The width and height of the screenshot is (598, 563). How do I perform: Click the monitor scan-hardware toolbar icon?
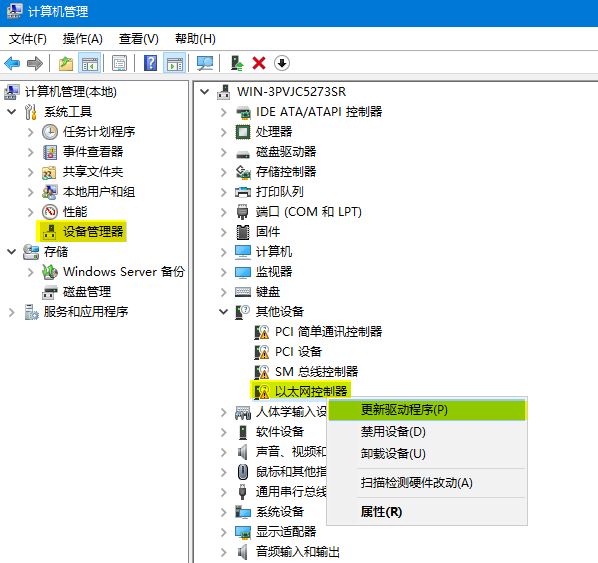click(x=205, y=63)
